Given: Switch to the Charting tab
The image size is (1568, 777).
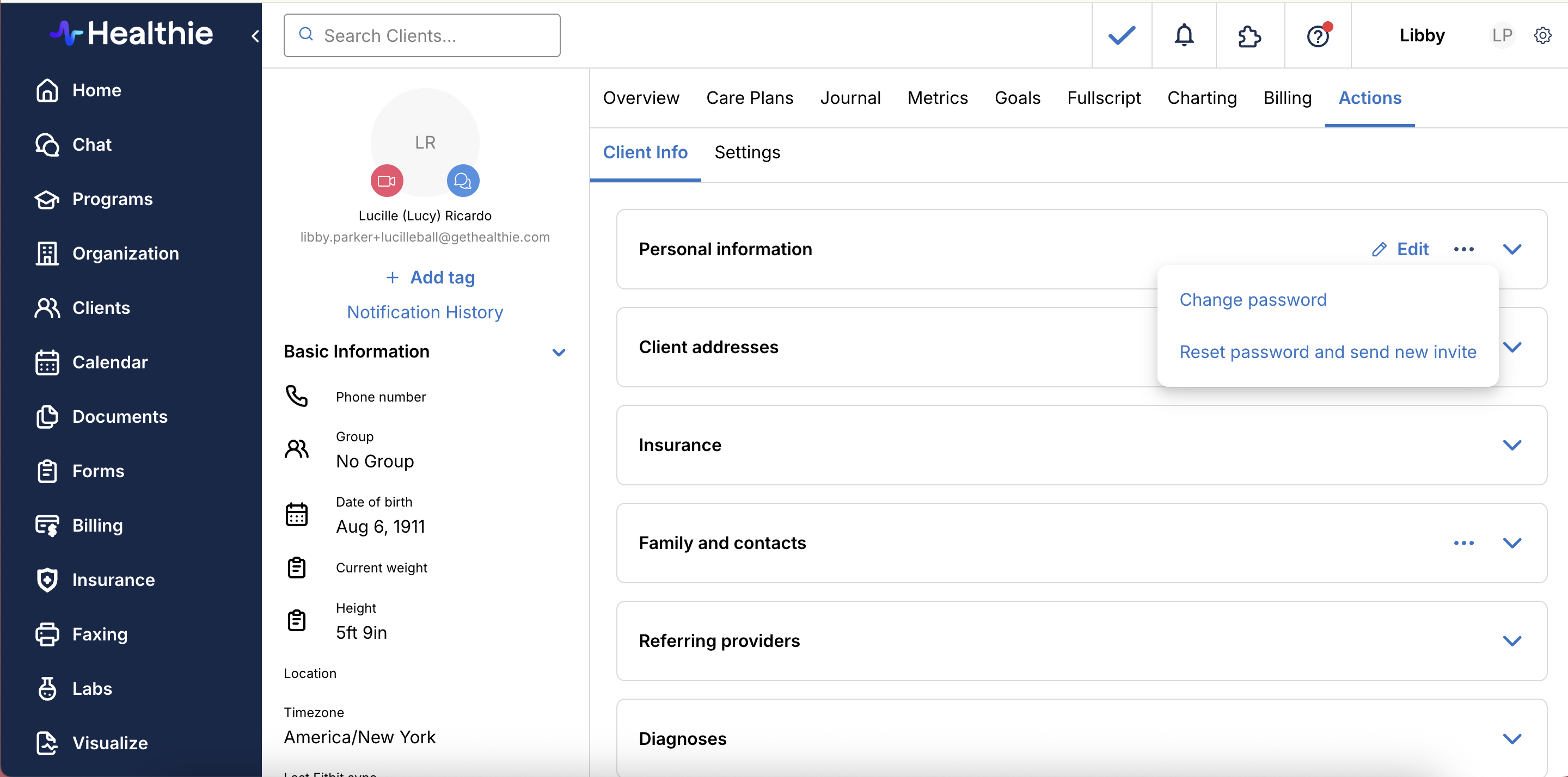Looking at the screenshot, I should [1202, 98].
